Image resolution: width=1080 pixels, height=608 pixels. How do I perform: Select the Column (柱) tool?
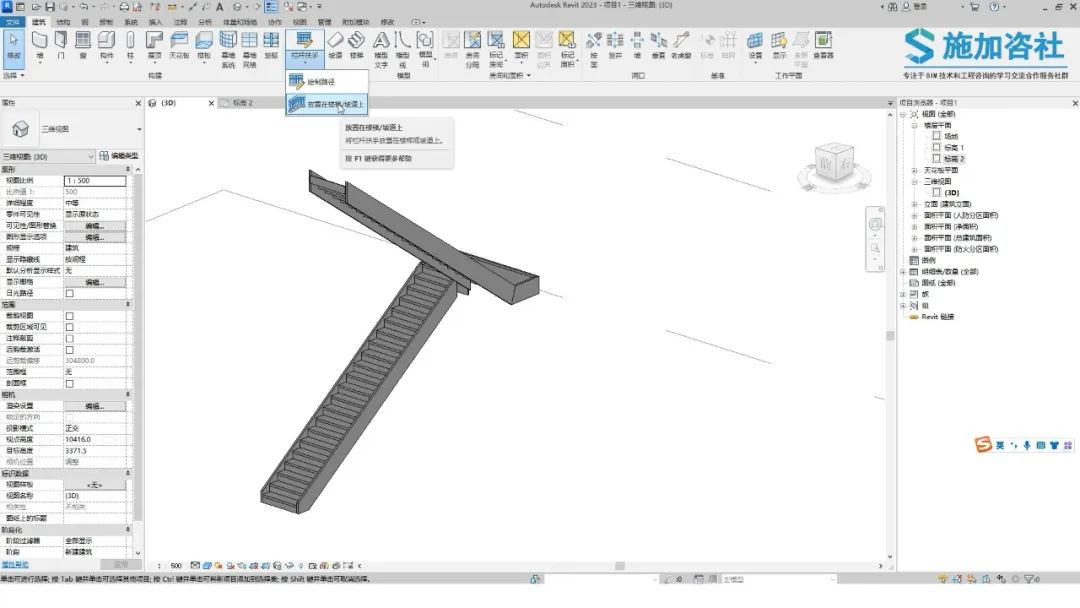(130, 45)
